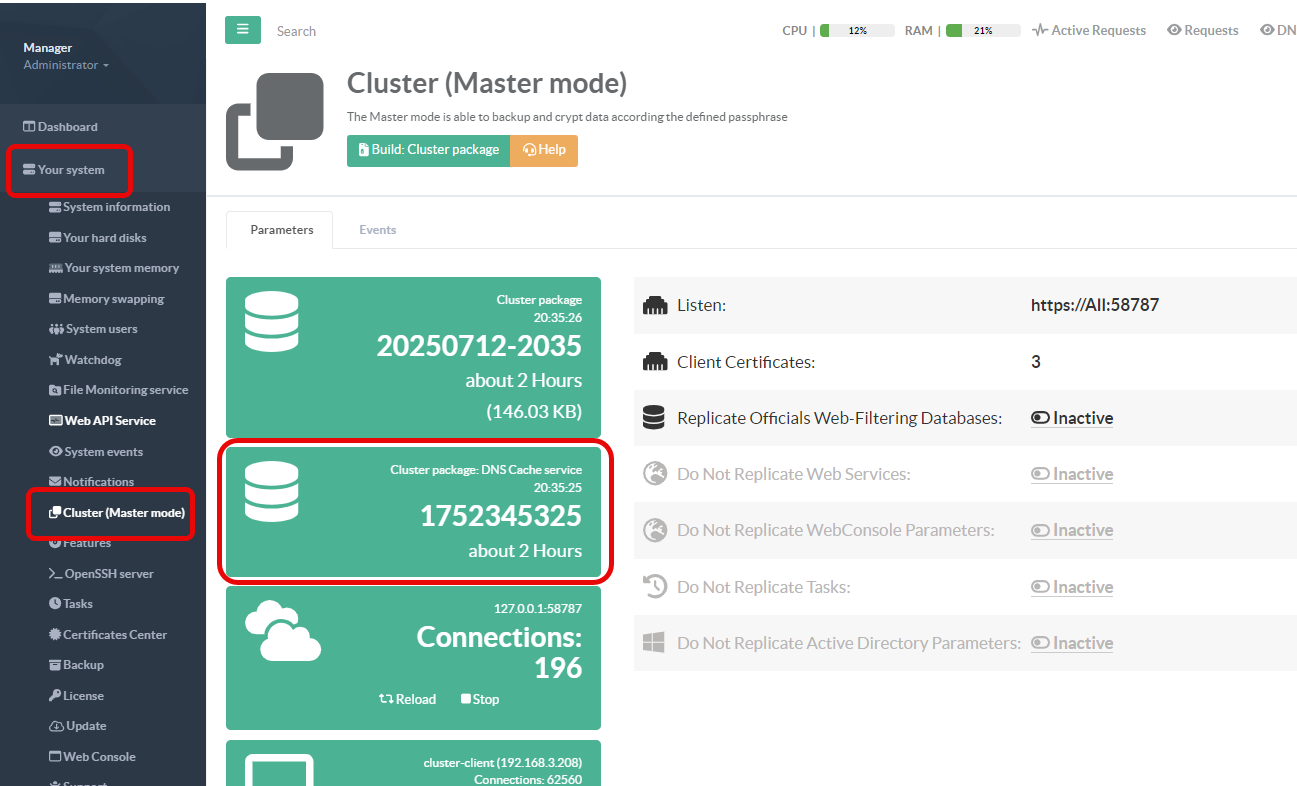The width and height of the screenshot is (1297, 786).
Task: Click the Active Requests indicator
Action: (1089, 31)
